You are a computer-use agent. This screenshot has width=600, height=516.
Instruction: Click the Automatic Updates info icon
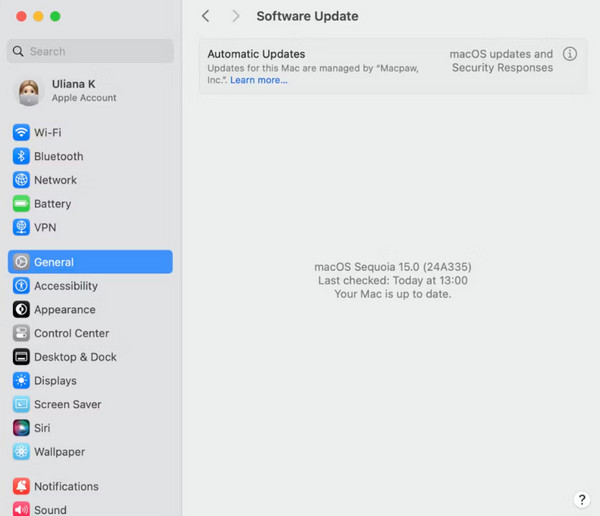(x=570, y=54)
